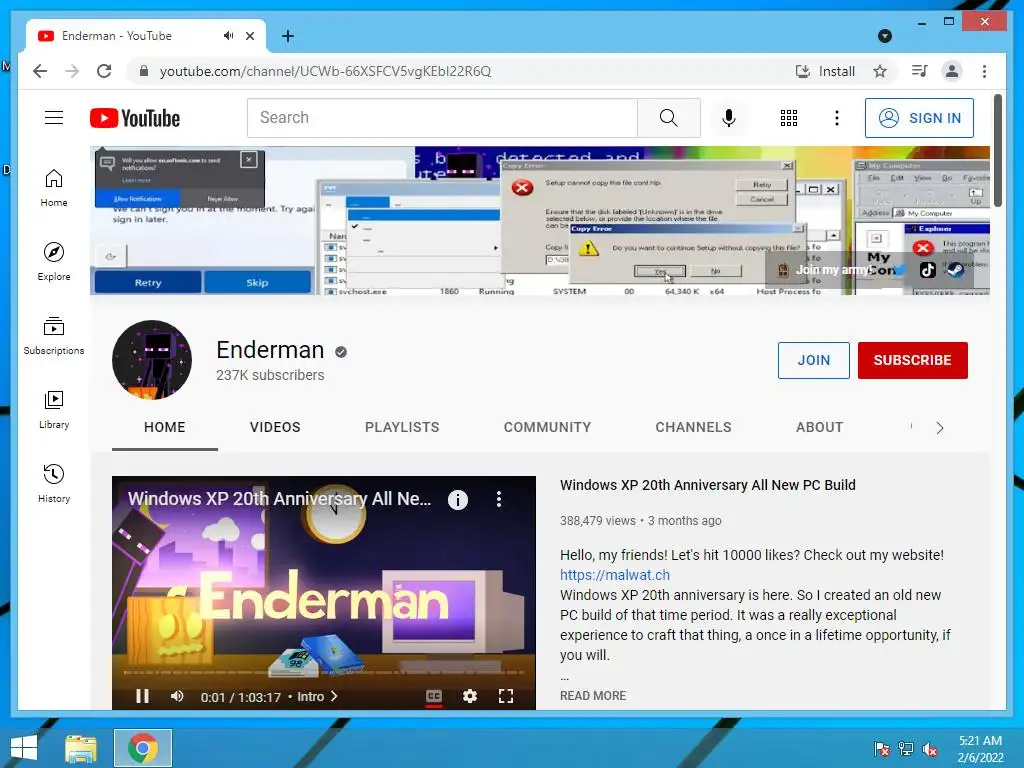
Task: Seek on the video progress bar
Action: pyautogui.click(x=324, y=672)
